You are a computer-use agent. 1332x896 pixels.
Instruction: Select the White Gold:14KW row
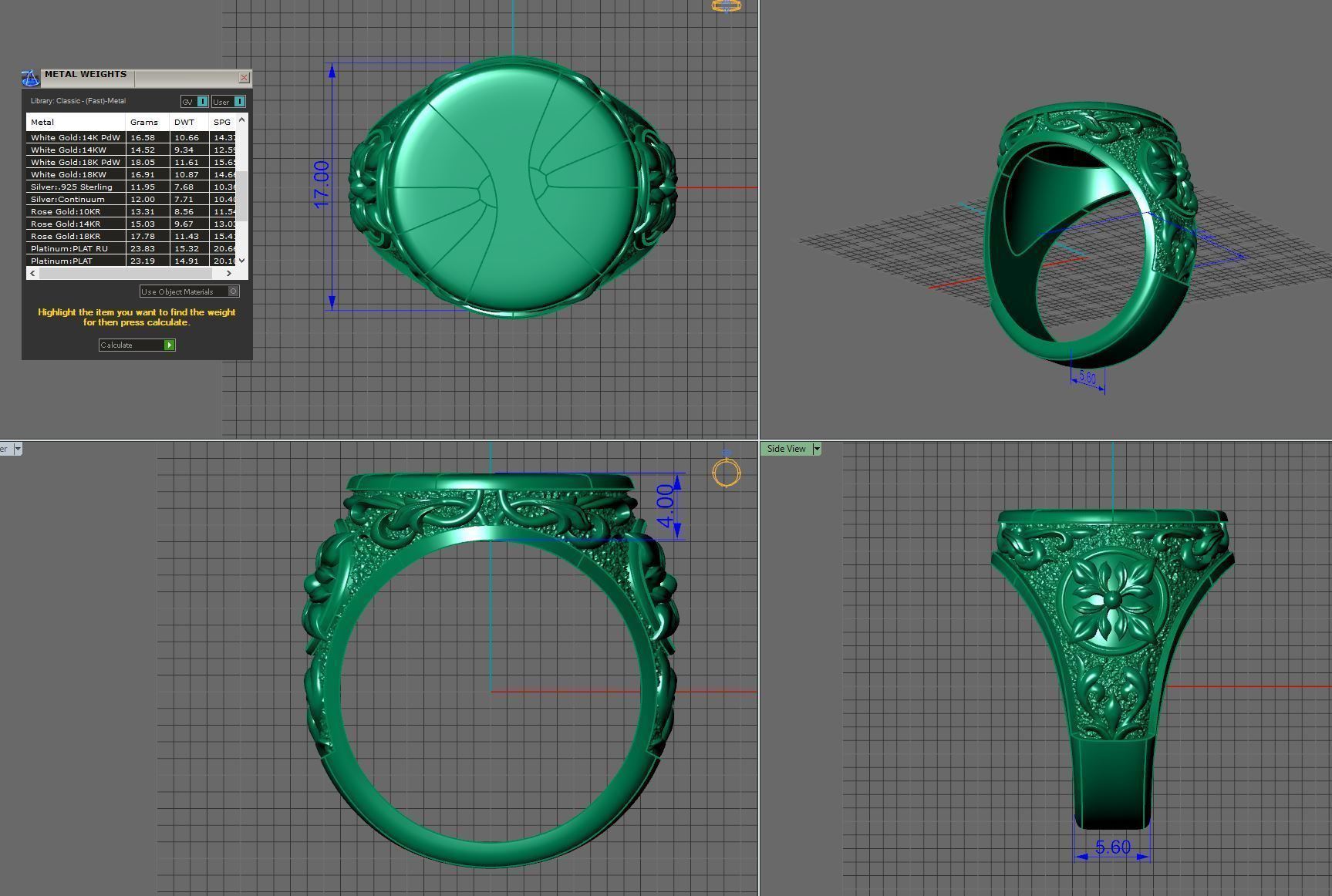[x=131, y=150]
